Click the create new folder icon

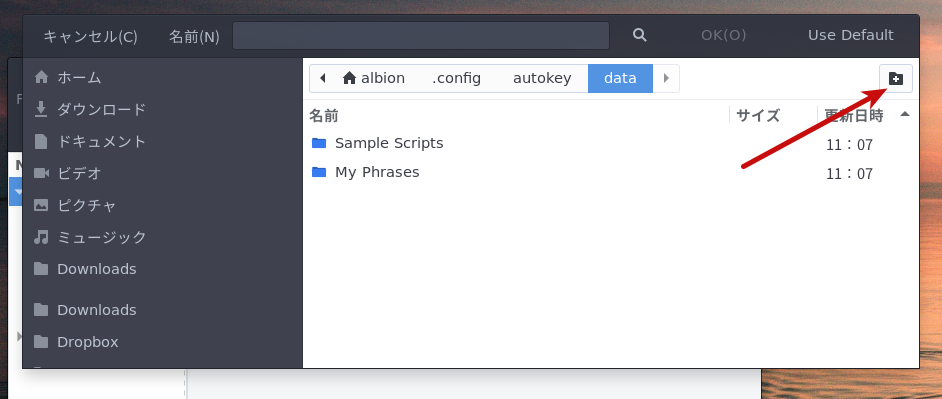pos(896,79)
